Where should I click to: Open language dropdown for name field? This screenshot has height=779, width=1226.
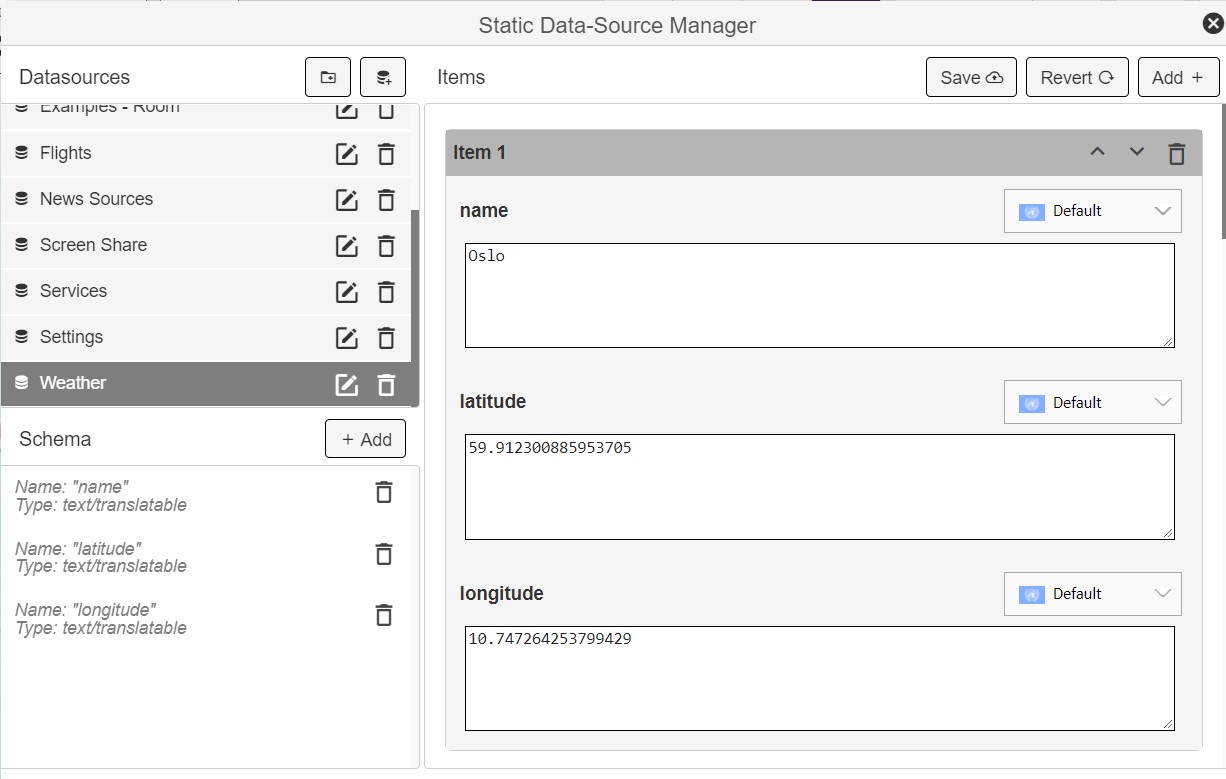(x=1092, y=211)
